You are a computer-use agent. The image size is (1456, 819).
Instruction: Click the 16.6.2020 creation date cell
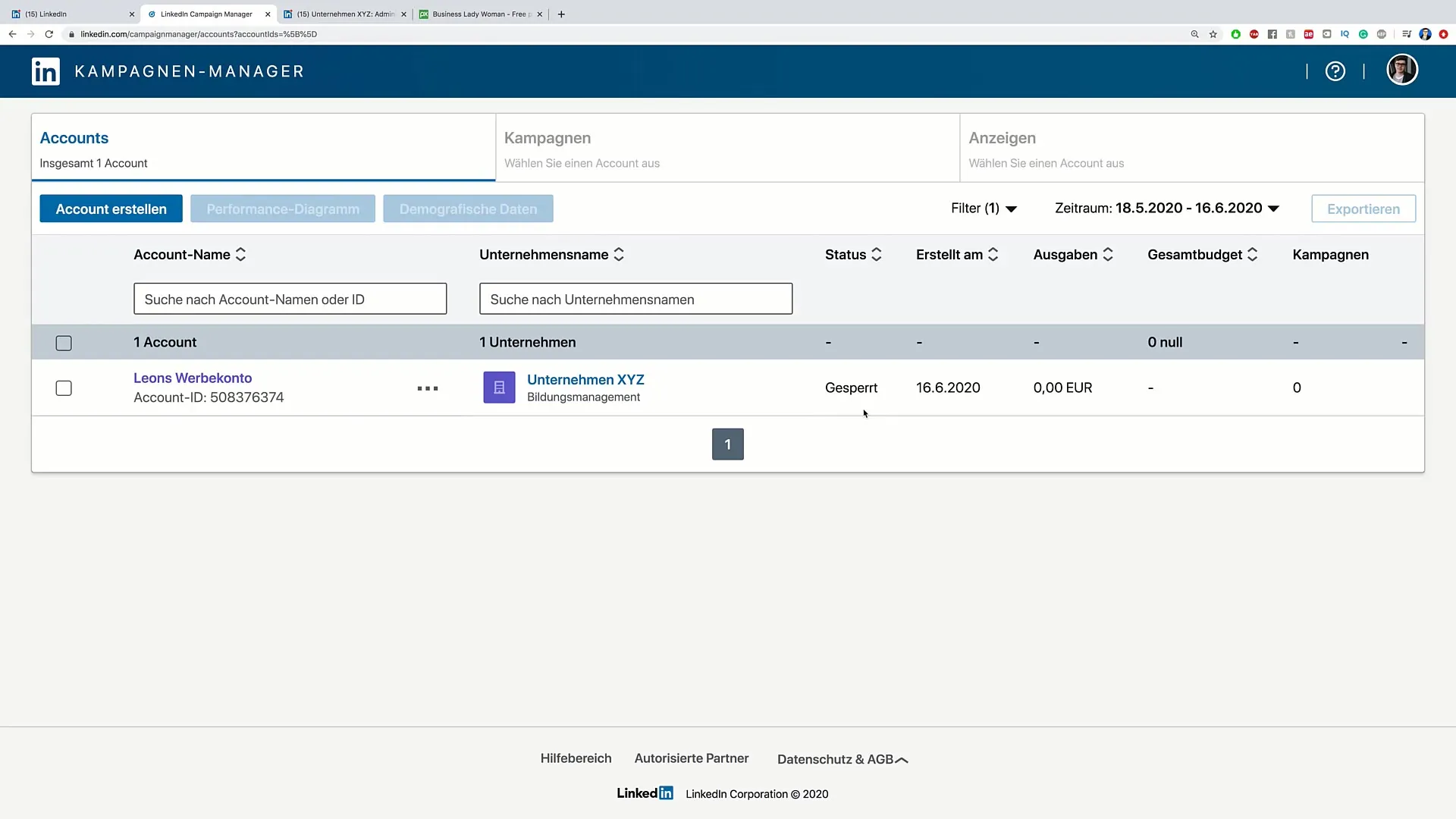[948, 388]
